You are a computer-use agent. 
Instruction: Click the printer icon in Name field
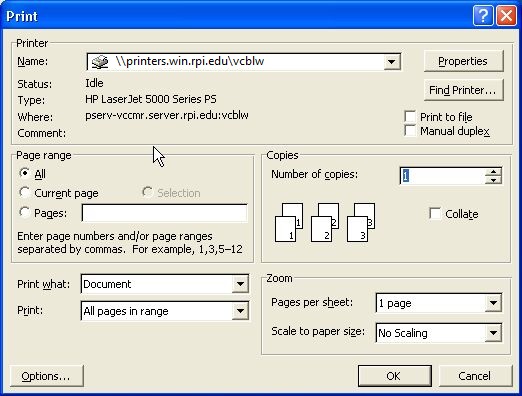[100, 62]
